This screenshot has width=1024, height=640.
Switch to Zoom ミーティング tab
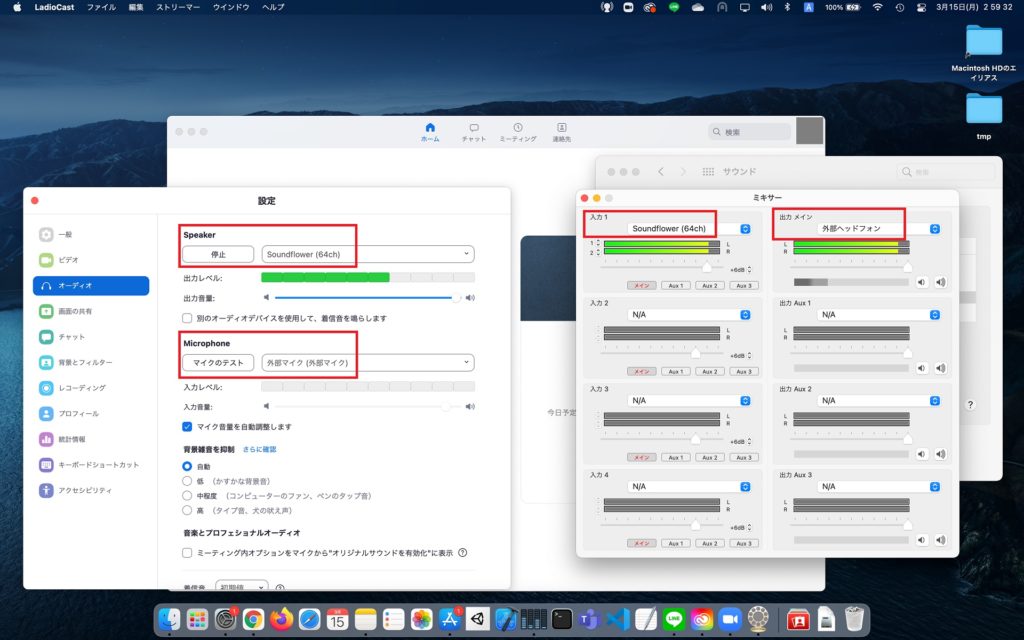(518, 133)
